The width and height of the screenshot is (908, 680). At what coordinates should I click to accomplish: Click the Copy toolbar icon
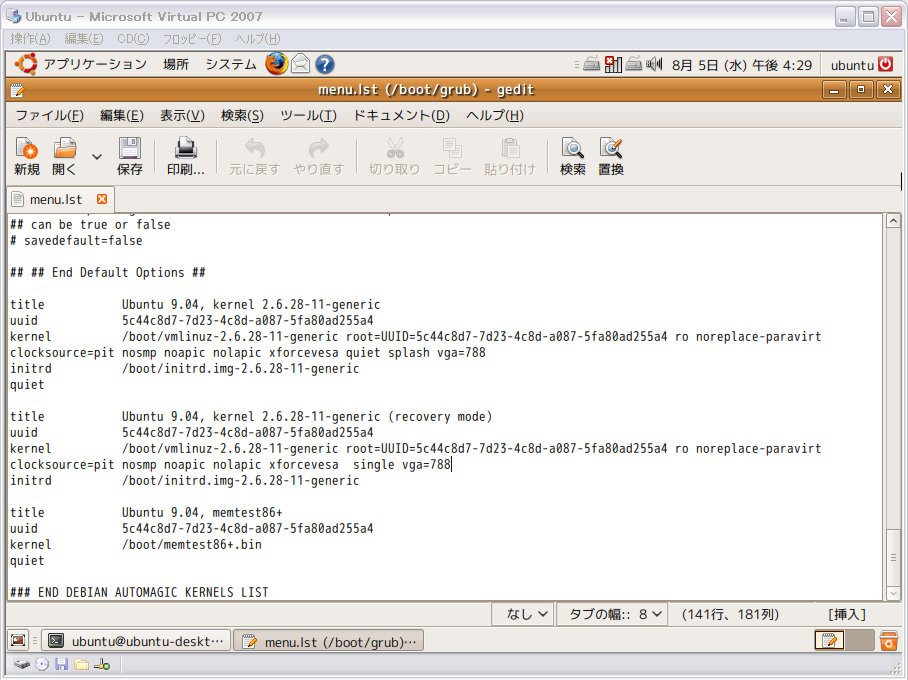point(452,156)
